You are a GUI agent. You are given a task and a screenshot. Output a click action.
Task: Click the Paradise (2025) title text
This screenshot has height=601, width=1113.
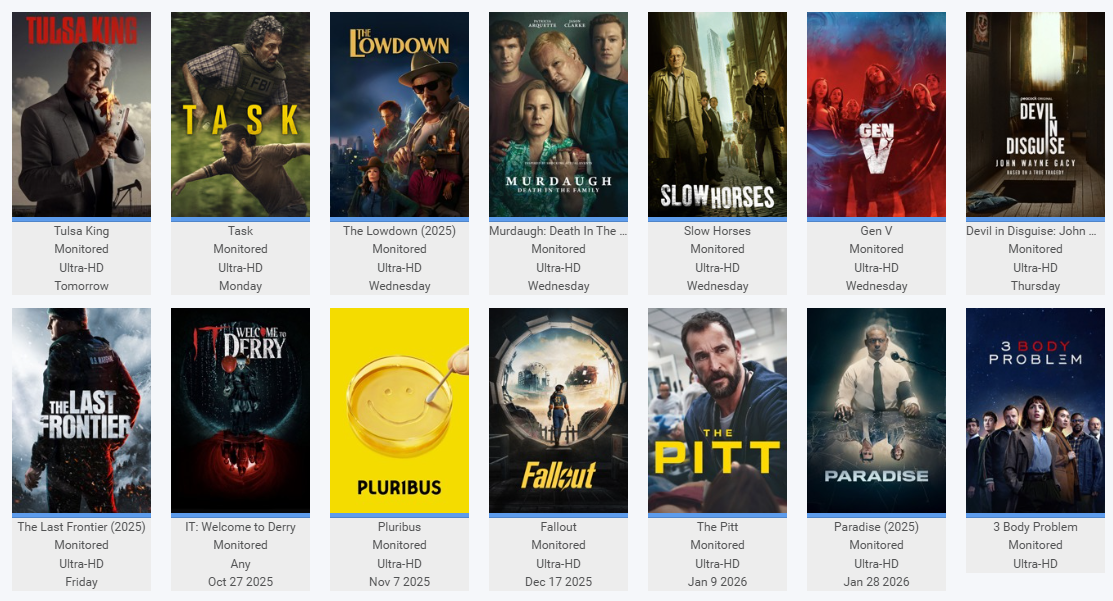877,526
